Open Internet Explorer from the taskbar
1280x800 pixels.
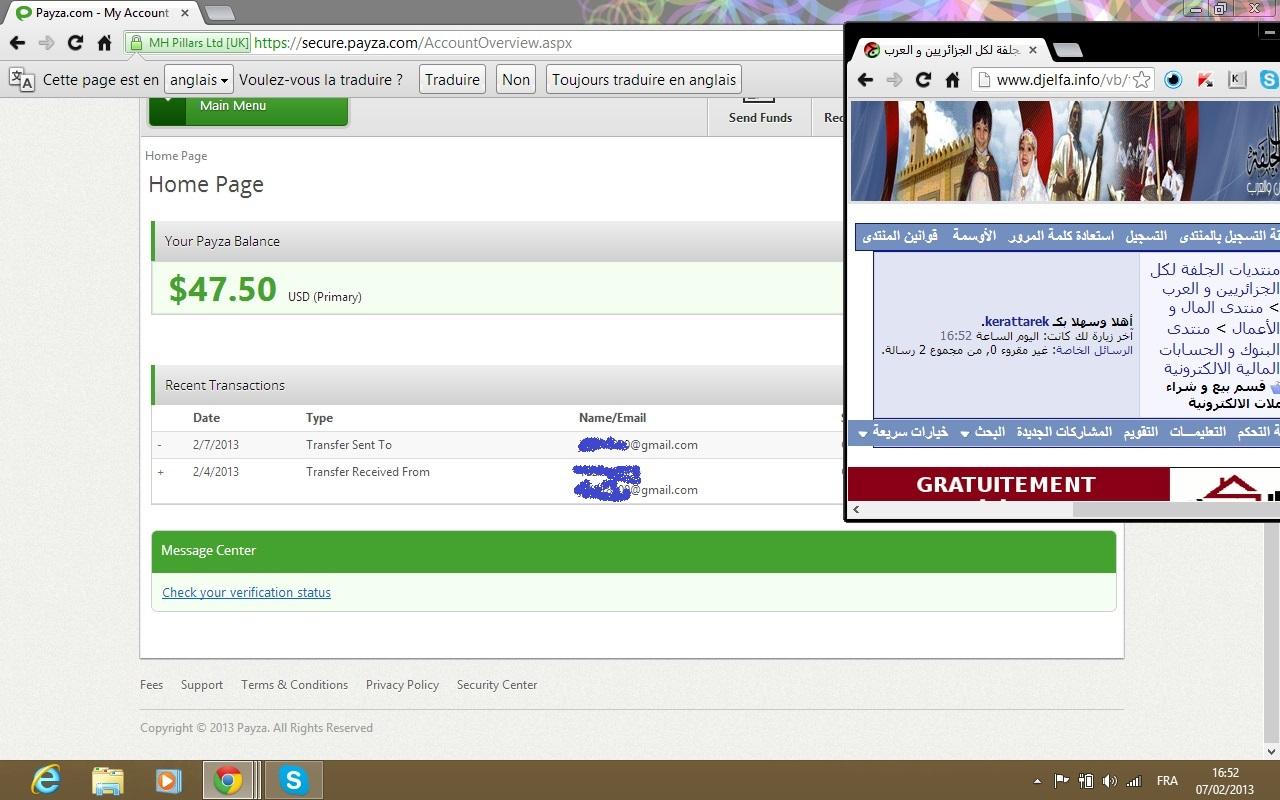(x=46, y=780)
